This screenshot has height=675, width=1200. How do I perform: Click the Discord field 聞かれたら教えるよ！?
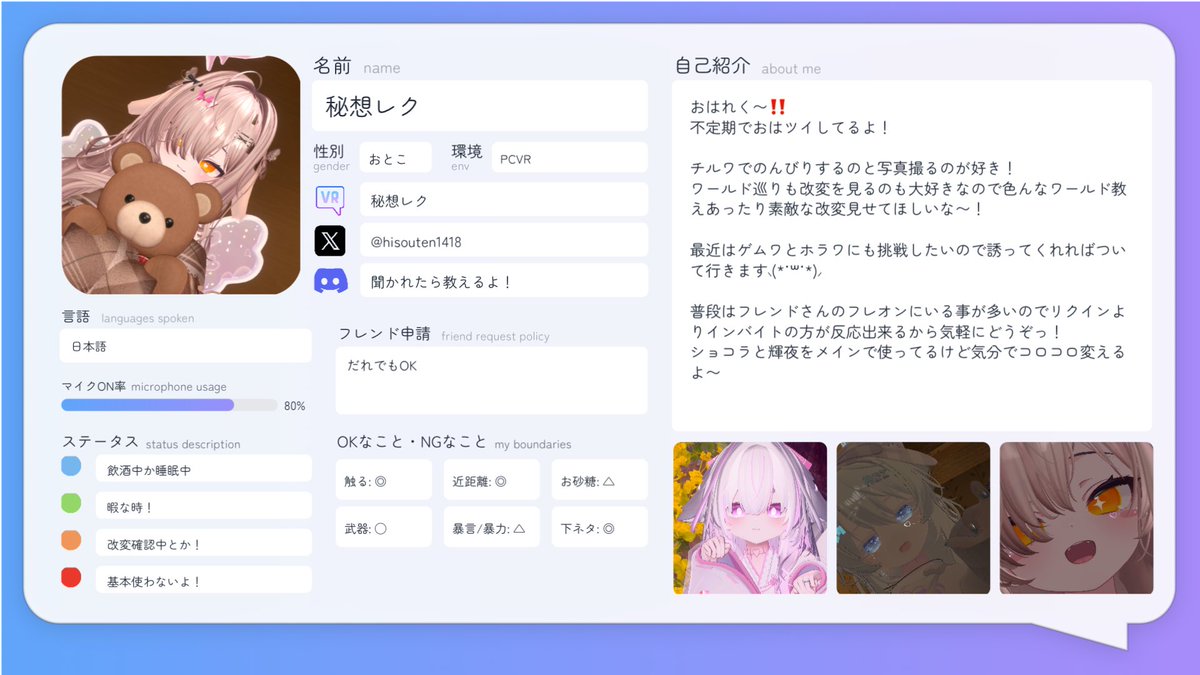[x=504, y=281]
